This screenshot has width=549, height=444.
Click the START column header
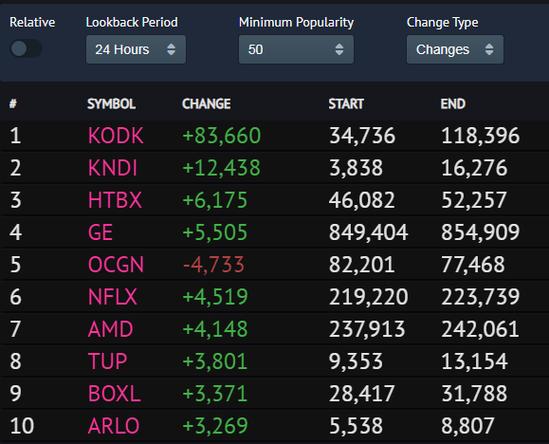346,104
